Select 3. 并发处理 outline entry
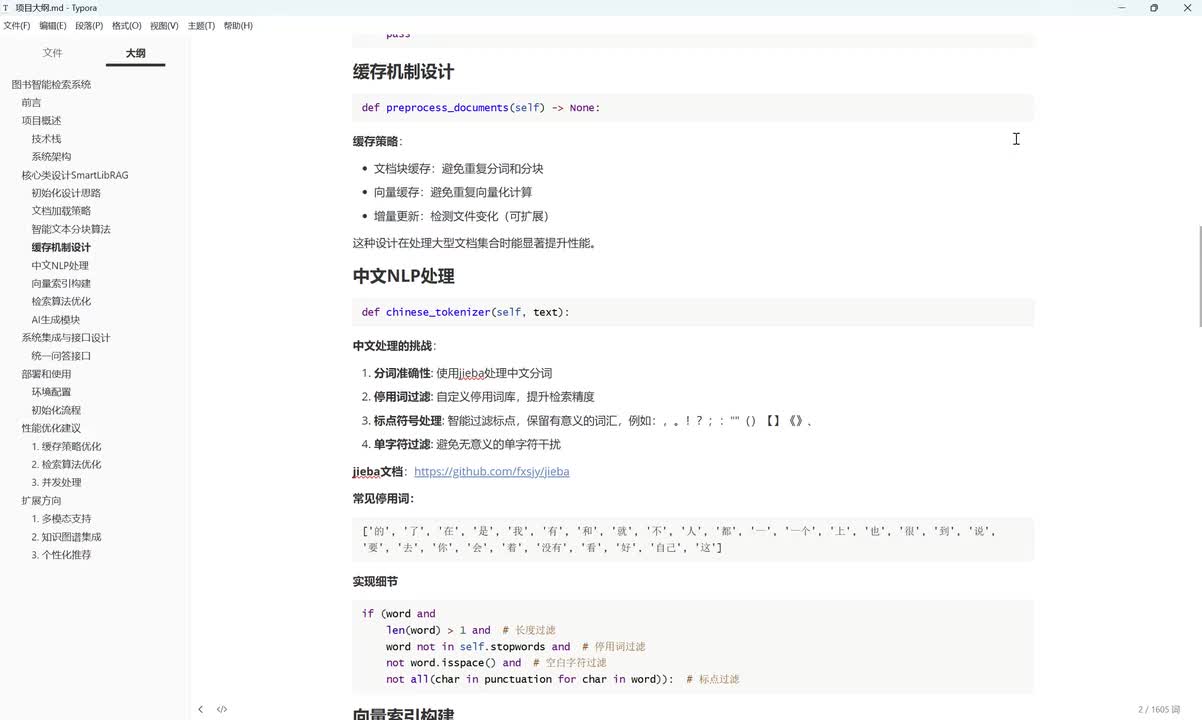1202x720 pixels. 56,482
